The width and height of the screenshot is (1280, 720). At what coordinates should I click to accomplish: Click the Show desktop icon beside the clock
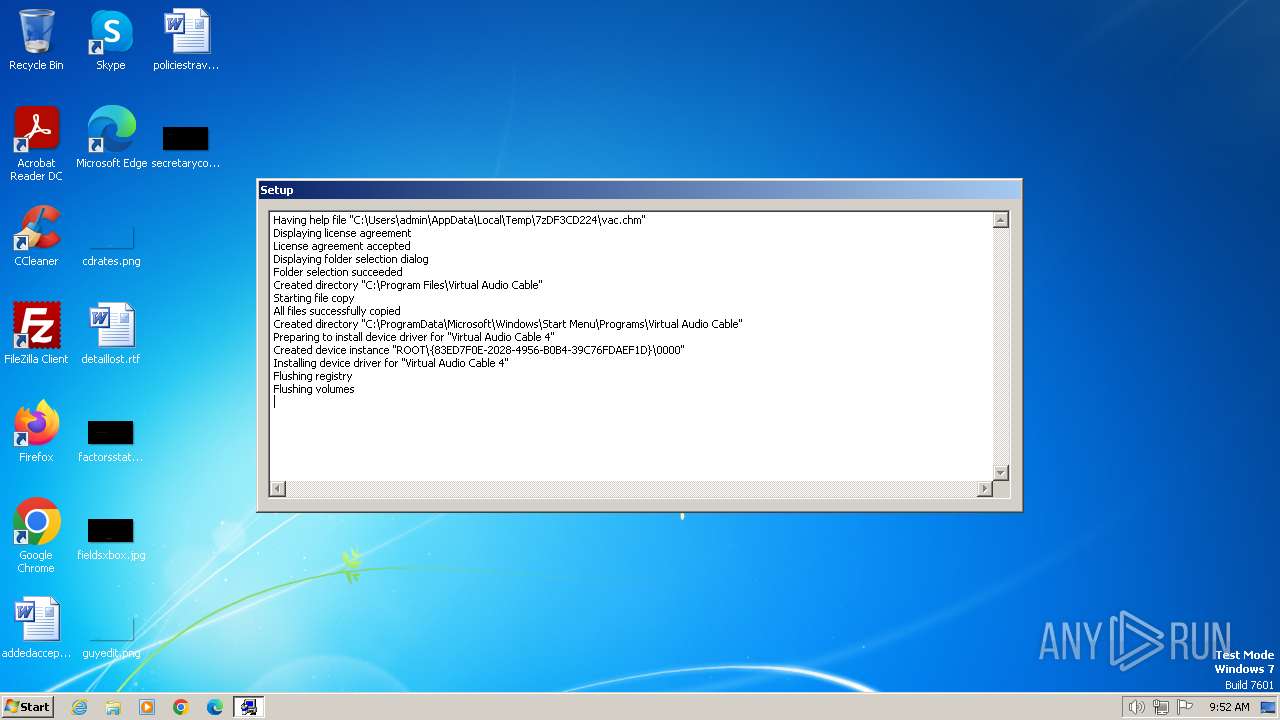click(1268, 707)
